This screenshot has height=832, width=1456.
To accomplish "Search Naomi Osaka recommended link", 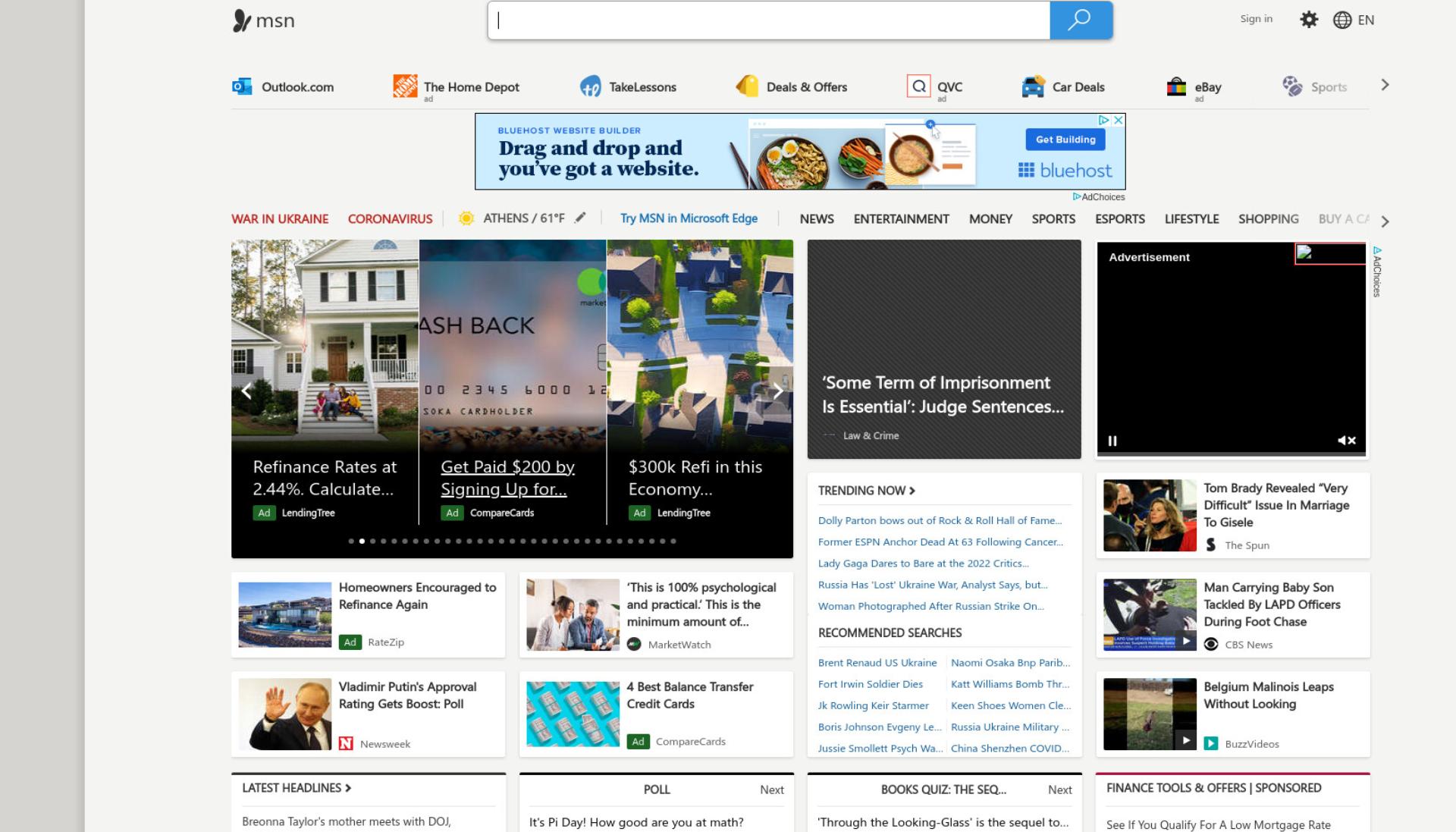I will [1010, 662].
